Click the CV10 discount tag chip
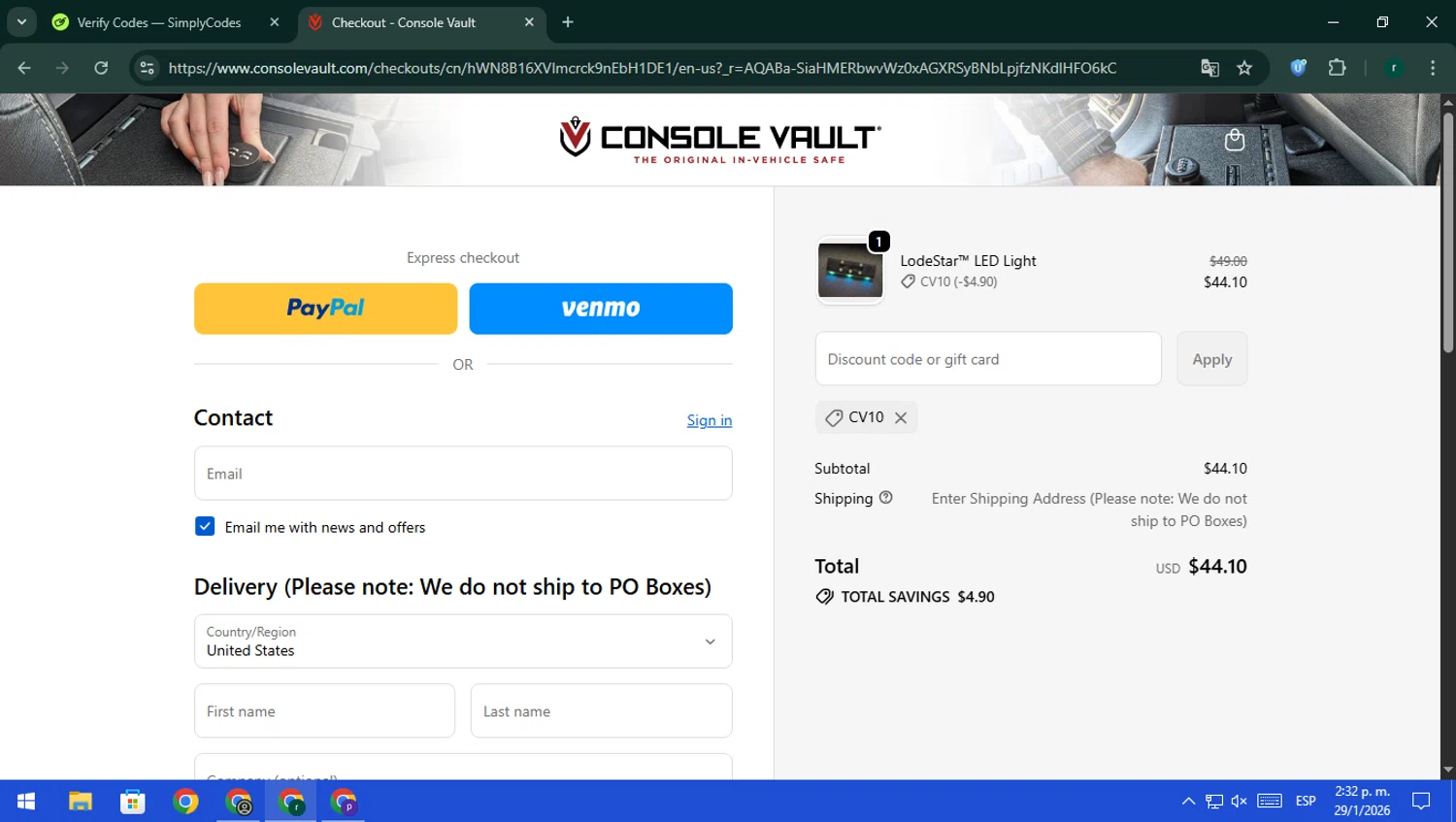The image size is (1456, 822). (x=866, y=417)
